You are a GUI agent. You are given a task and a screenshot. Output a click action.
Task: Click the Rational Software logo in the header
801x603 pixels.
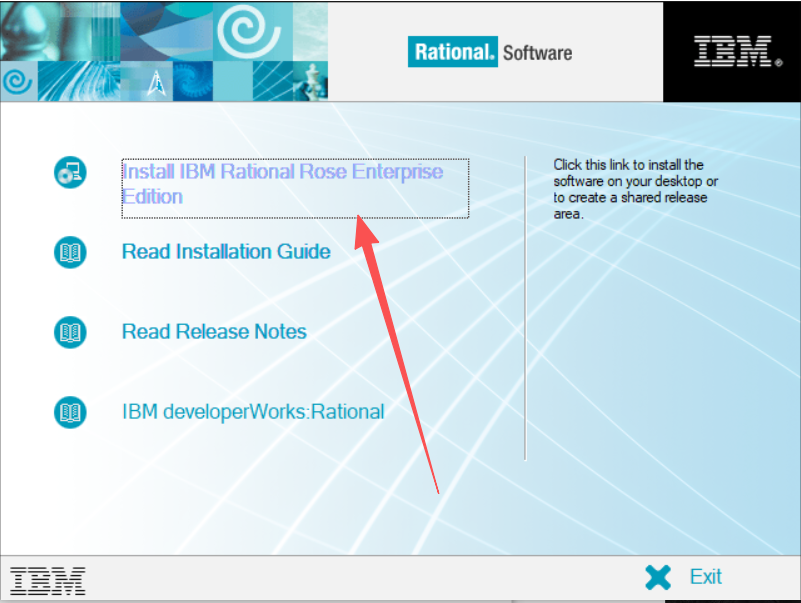coord(492,51)
